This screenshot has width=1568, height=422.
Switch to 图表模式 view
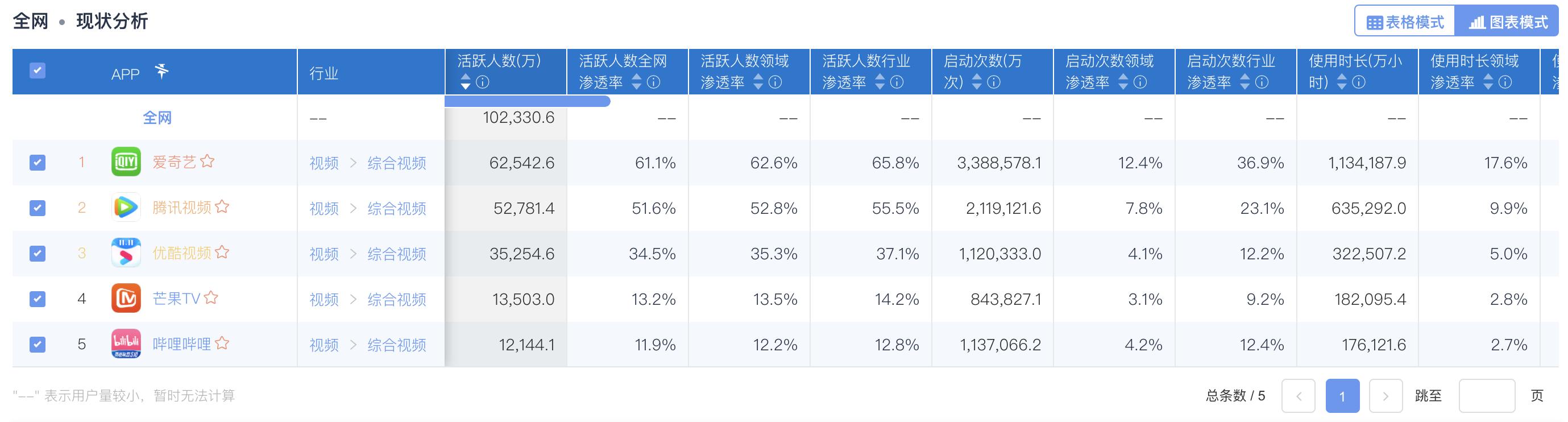click(x=1508, y=23)
